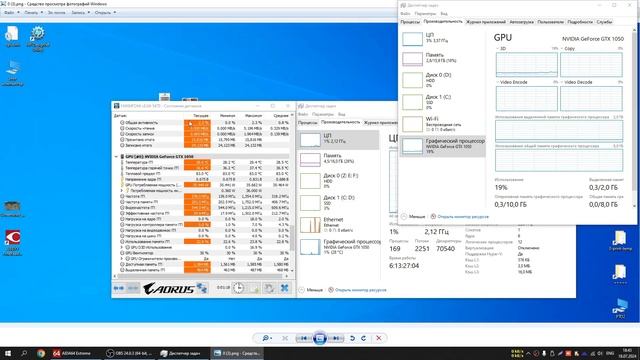Switch to Службы tab

point(604,22)
